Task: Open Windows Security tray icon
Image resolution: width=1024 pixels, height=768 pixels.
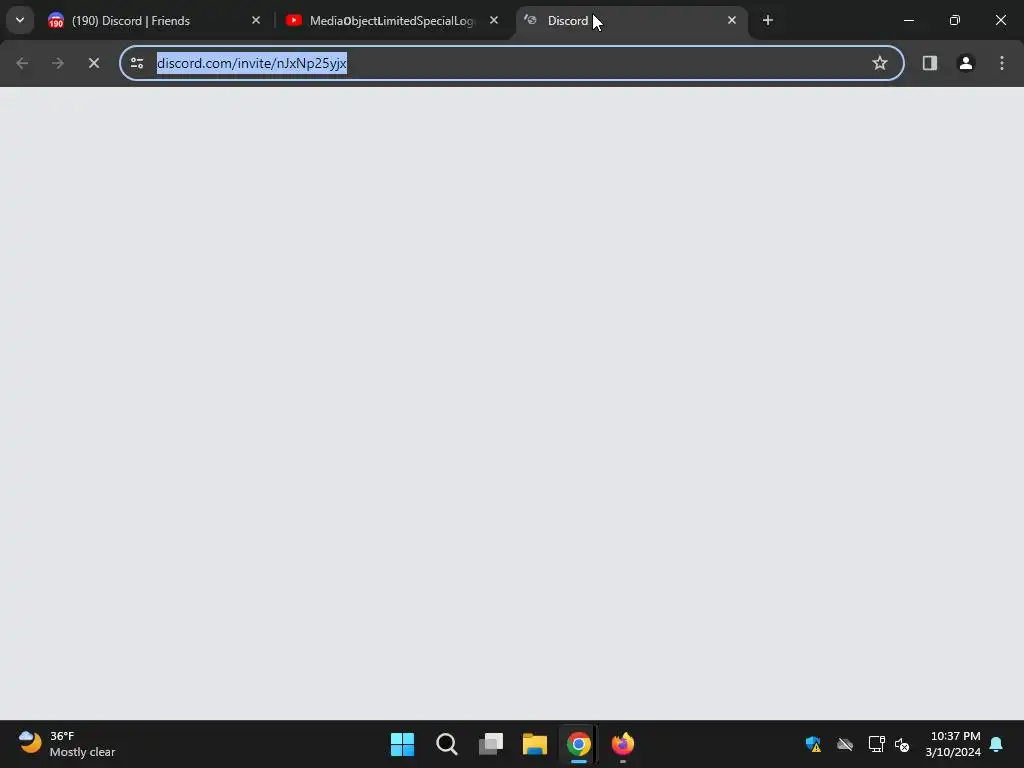Action: pyautogui.click(x=814, y=744)
